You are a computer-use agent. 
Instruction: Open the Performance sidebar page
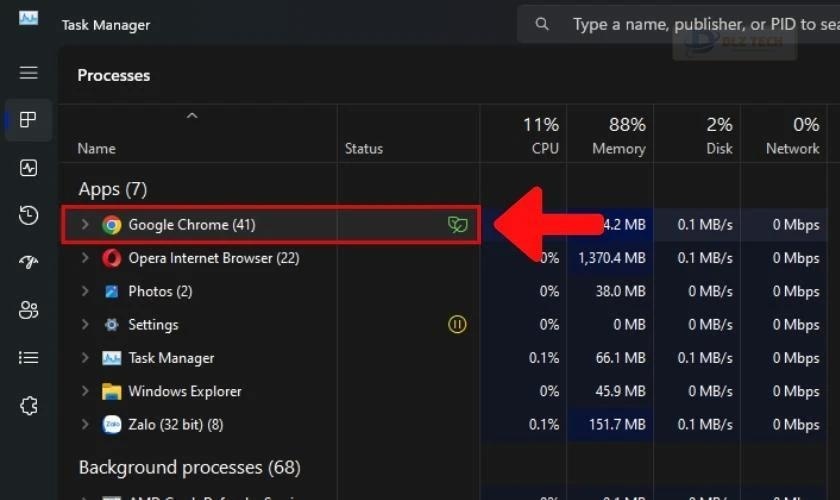[28, 168]
